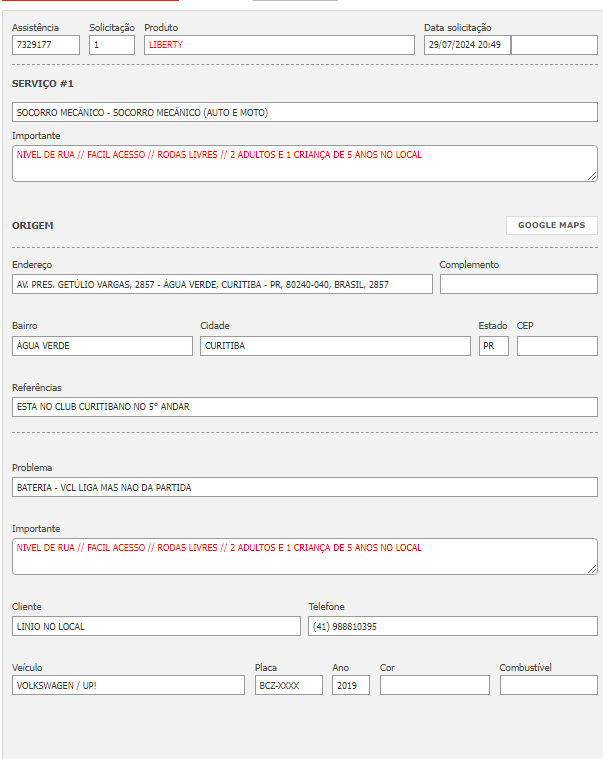
Task: Select the Referências field
Action: click(x=304, y=407)
